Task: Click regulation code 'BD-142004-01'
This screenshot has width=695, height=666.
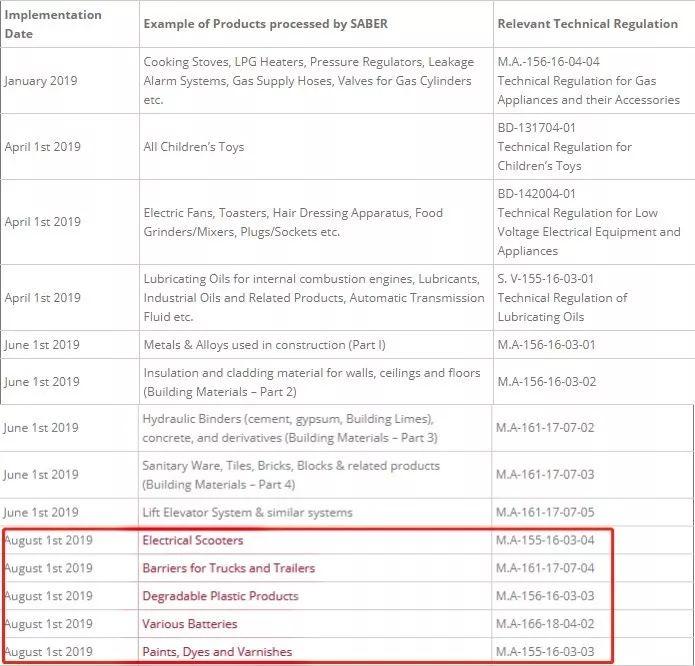Action: tap(536, 194)
